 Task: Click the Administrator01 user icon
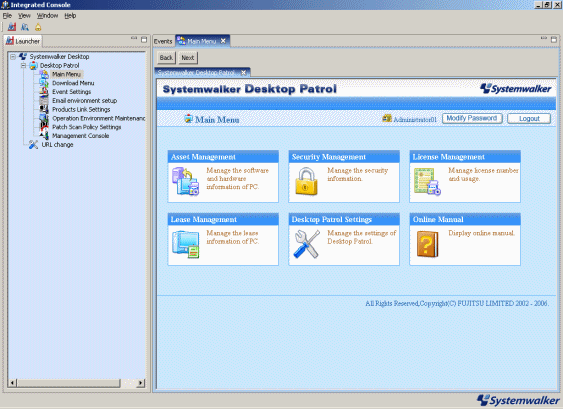[x=387, y=118]
